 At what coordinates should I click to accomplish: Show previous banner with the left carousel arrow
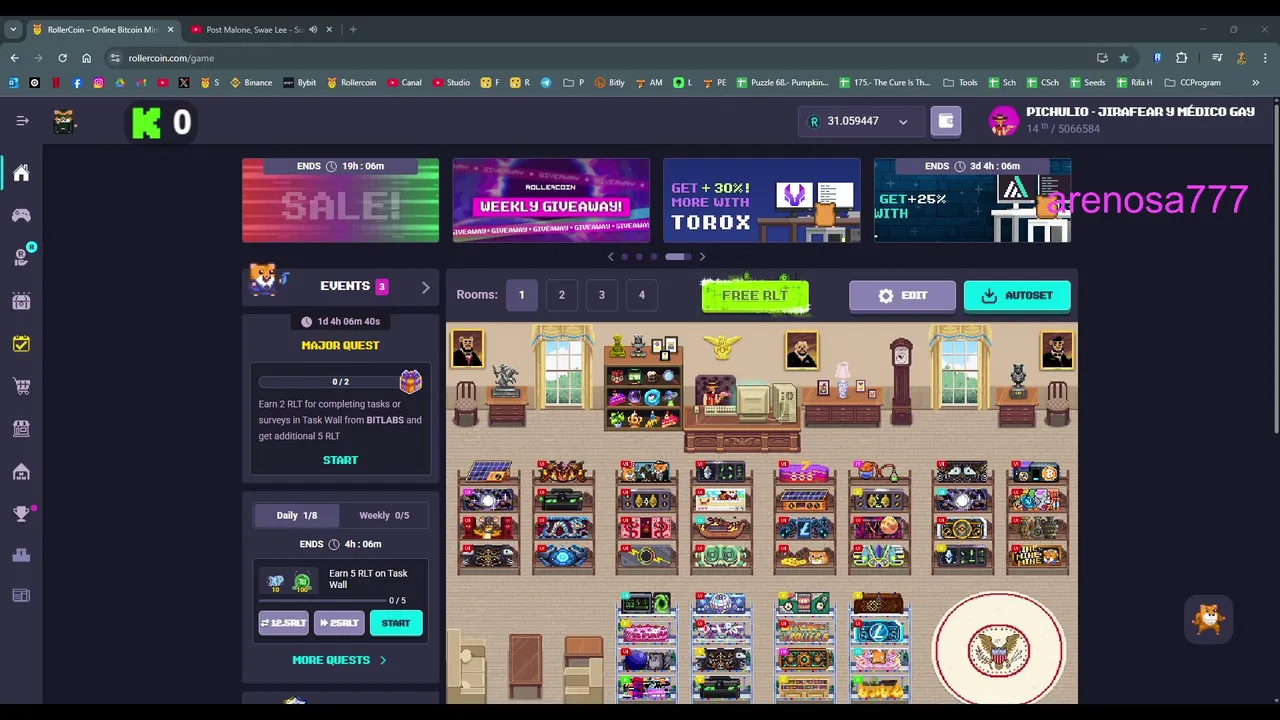611,257
